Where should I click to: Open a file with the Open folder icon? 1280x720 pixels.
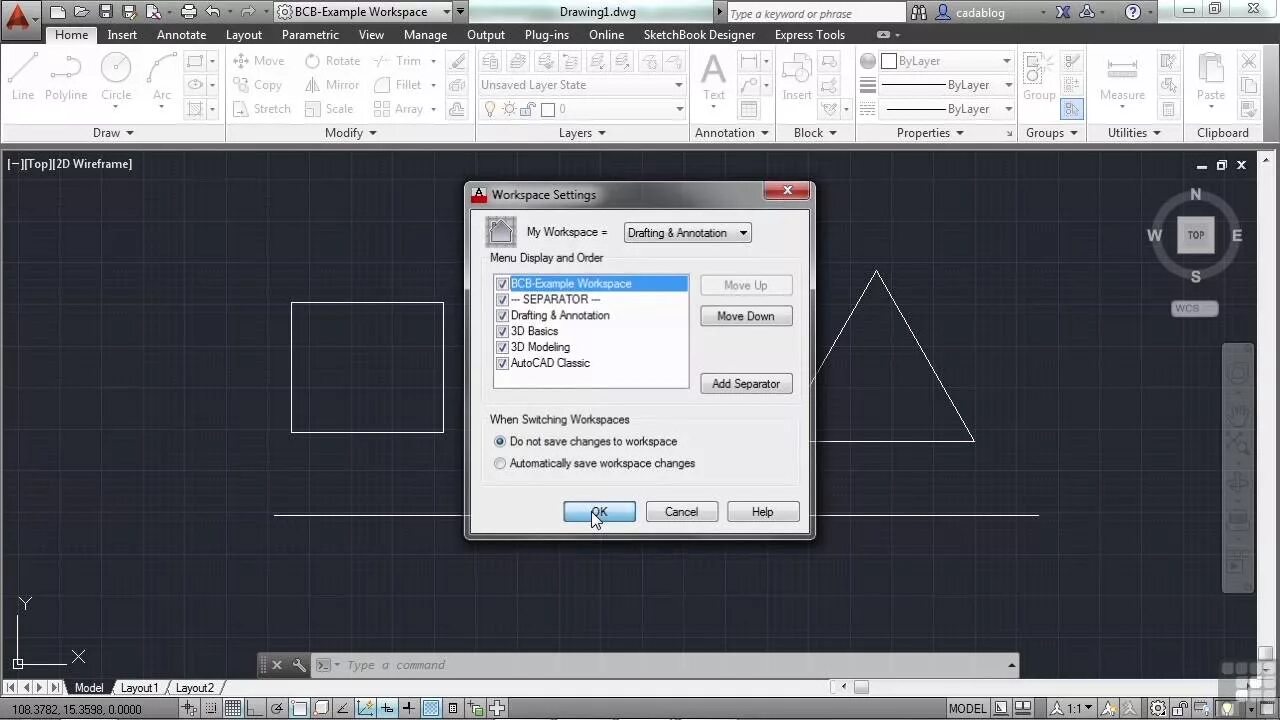82,12
